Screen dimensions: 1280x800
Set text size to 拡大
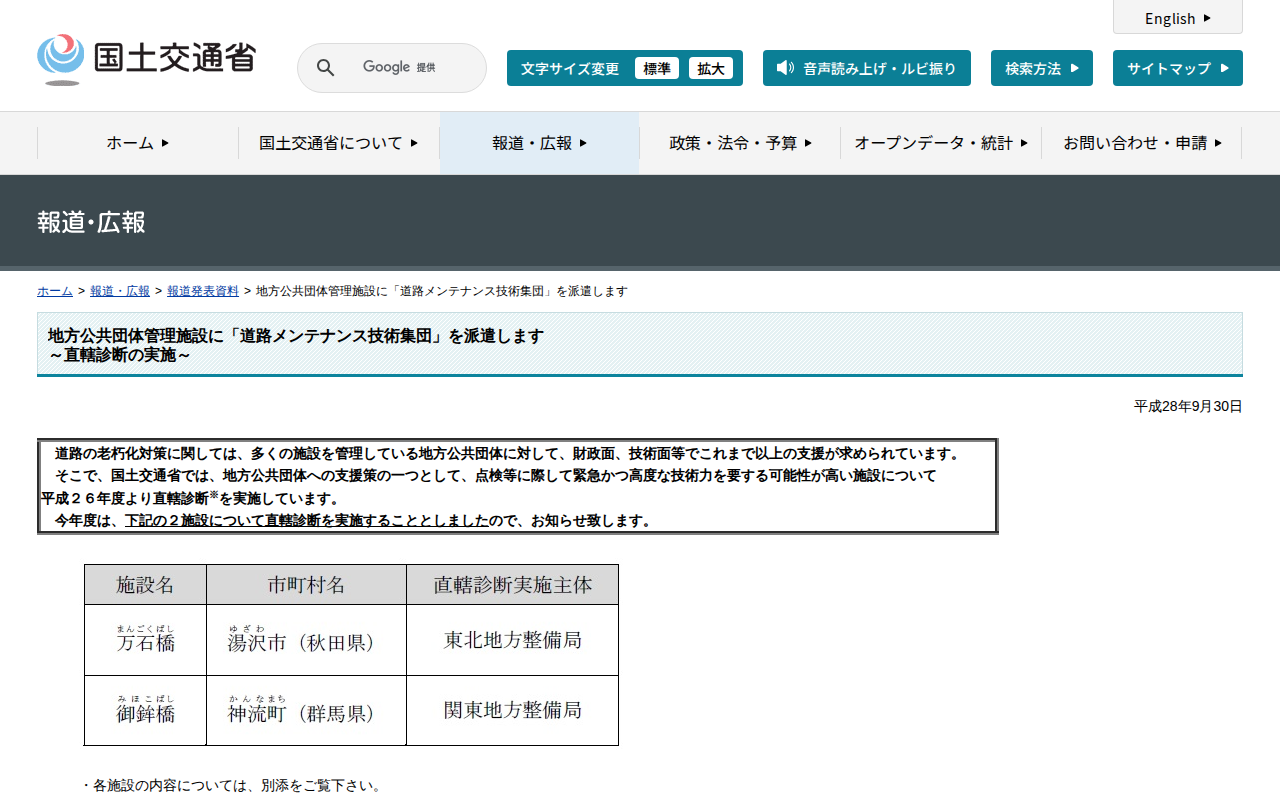710,68
